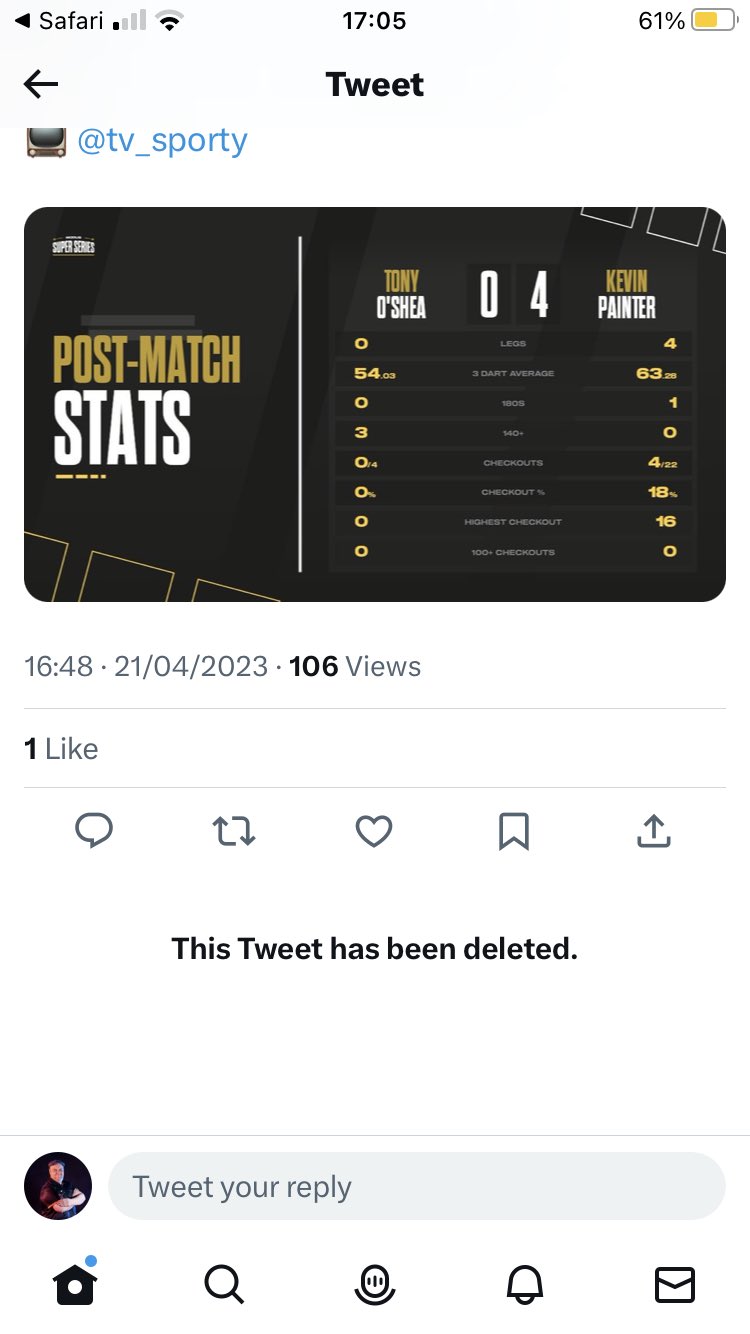Viewport: 750px width, 1334px height.
Task: Bookmark this tweet
Action: click(514, 830)
